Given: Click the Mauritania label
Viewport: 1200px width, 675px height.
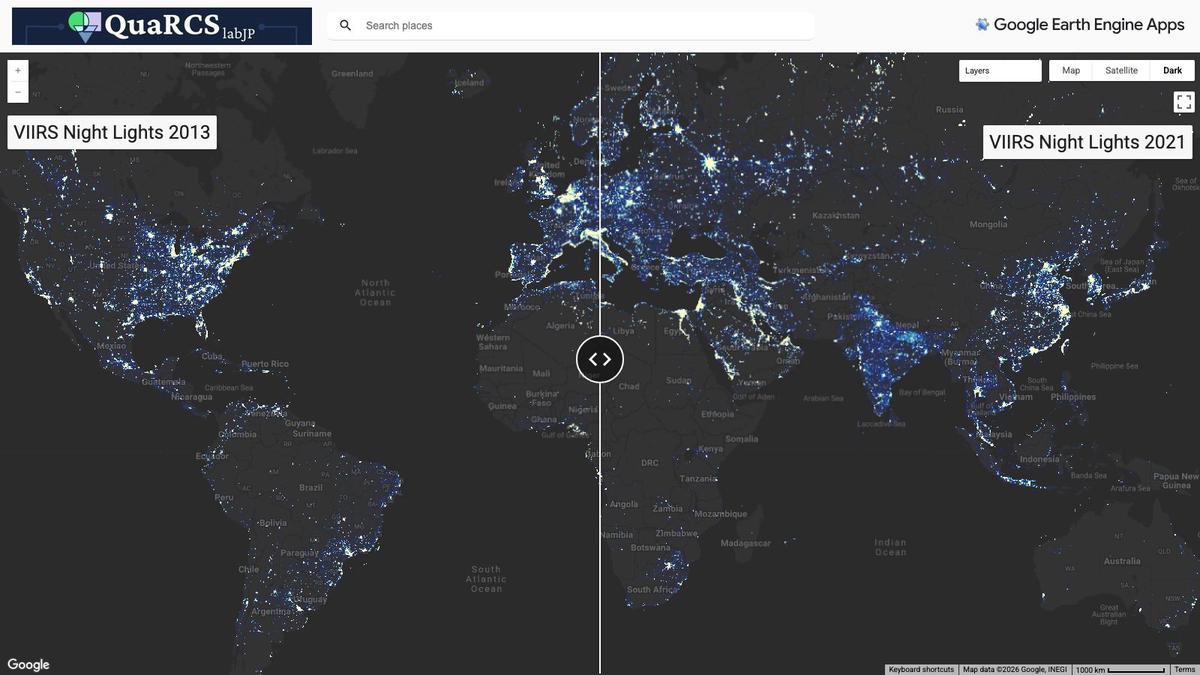Looking at the screenshot, I should coord(501,368).
